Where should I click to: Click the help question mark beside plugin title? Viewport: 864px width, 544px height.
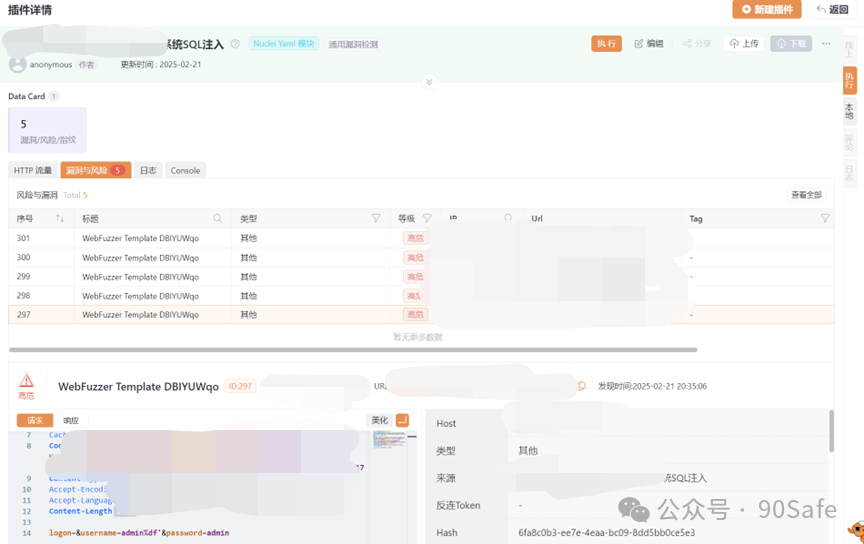(x=235, y=44)
